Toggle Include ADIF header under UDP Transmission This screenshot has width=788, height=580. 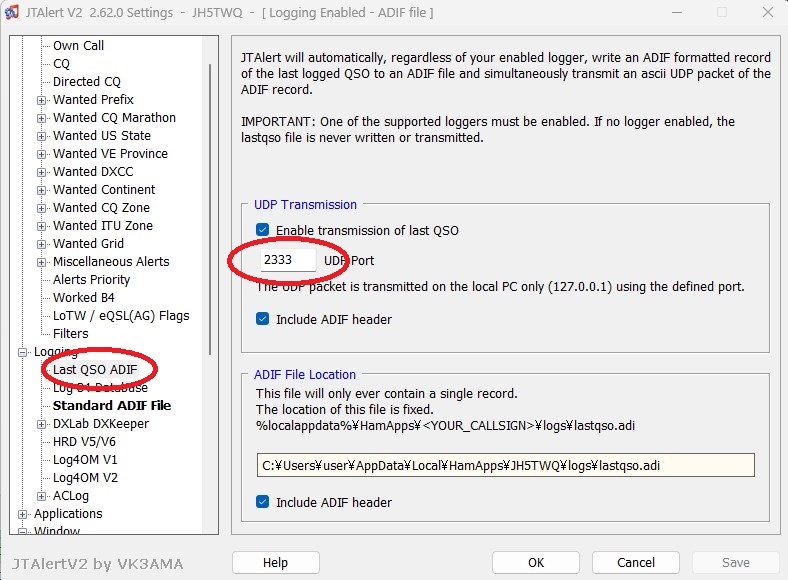tap(262, 319)
